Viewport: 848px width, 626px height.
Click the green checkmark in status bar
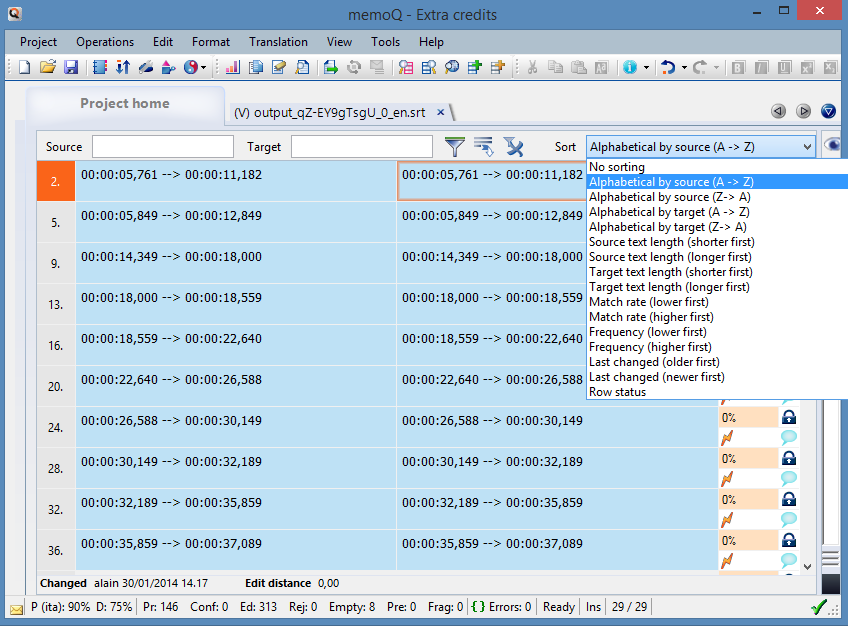[x=819, y=608]
